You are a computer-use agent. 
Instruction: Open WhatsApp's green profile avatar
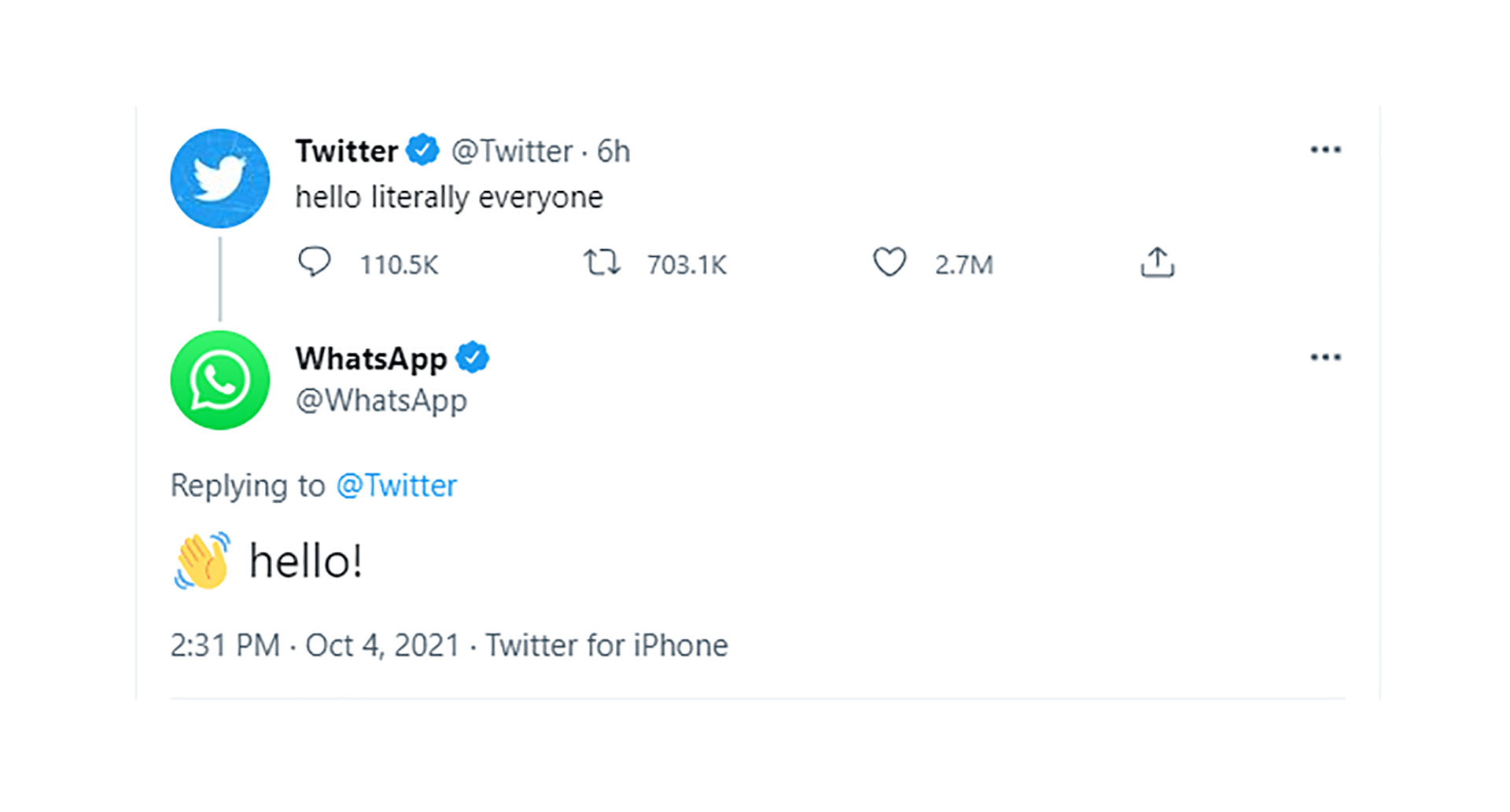(220, 380)
